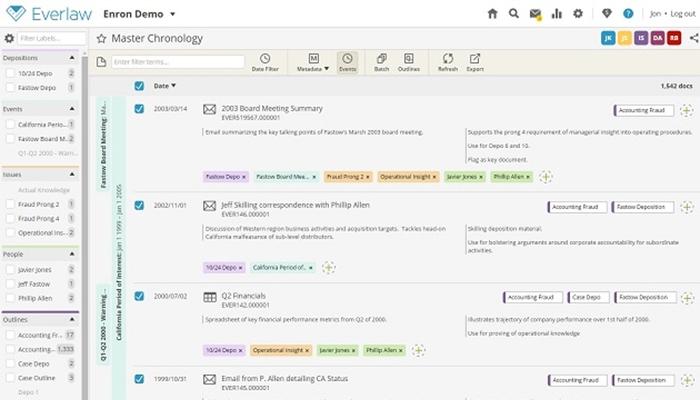Add outline to Q2 Financials entry

pos(688,298)
